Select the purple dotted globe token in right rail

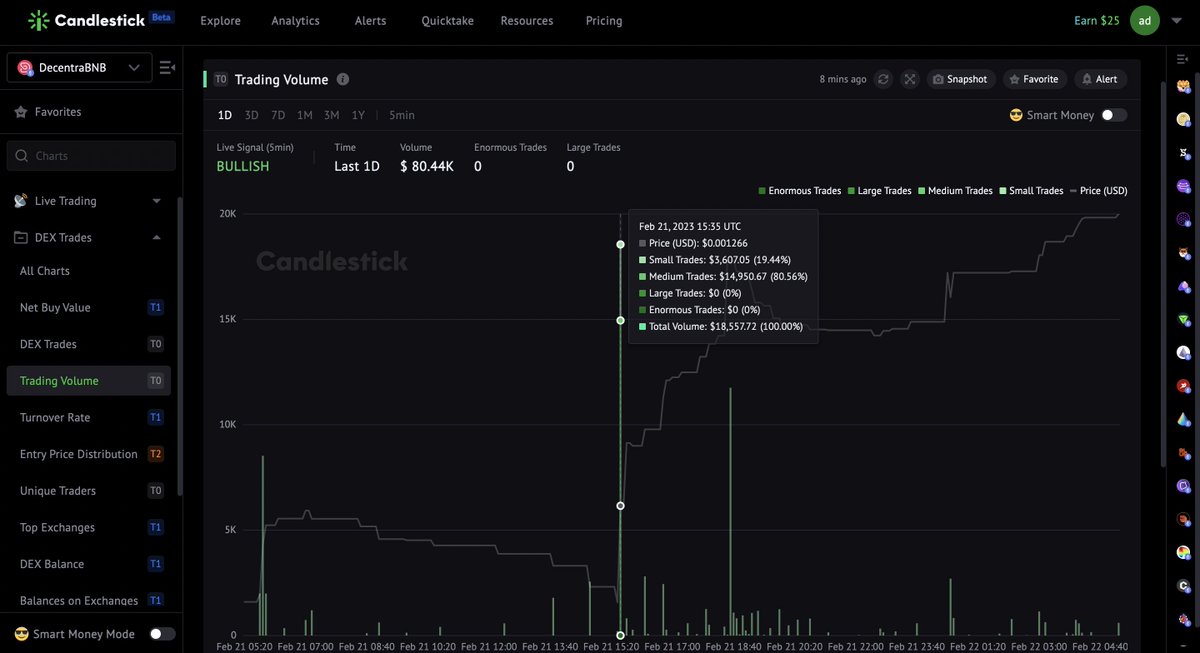(1183, 218)
